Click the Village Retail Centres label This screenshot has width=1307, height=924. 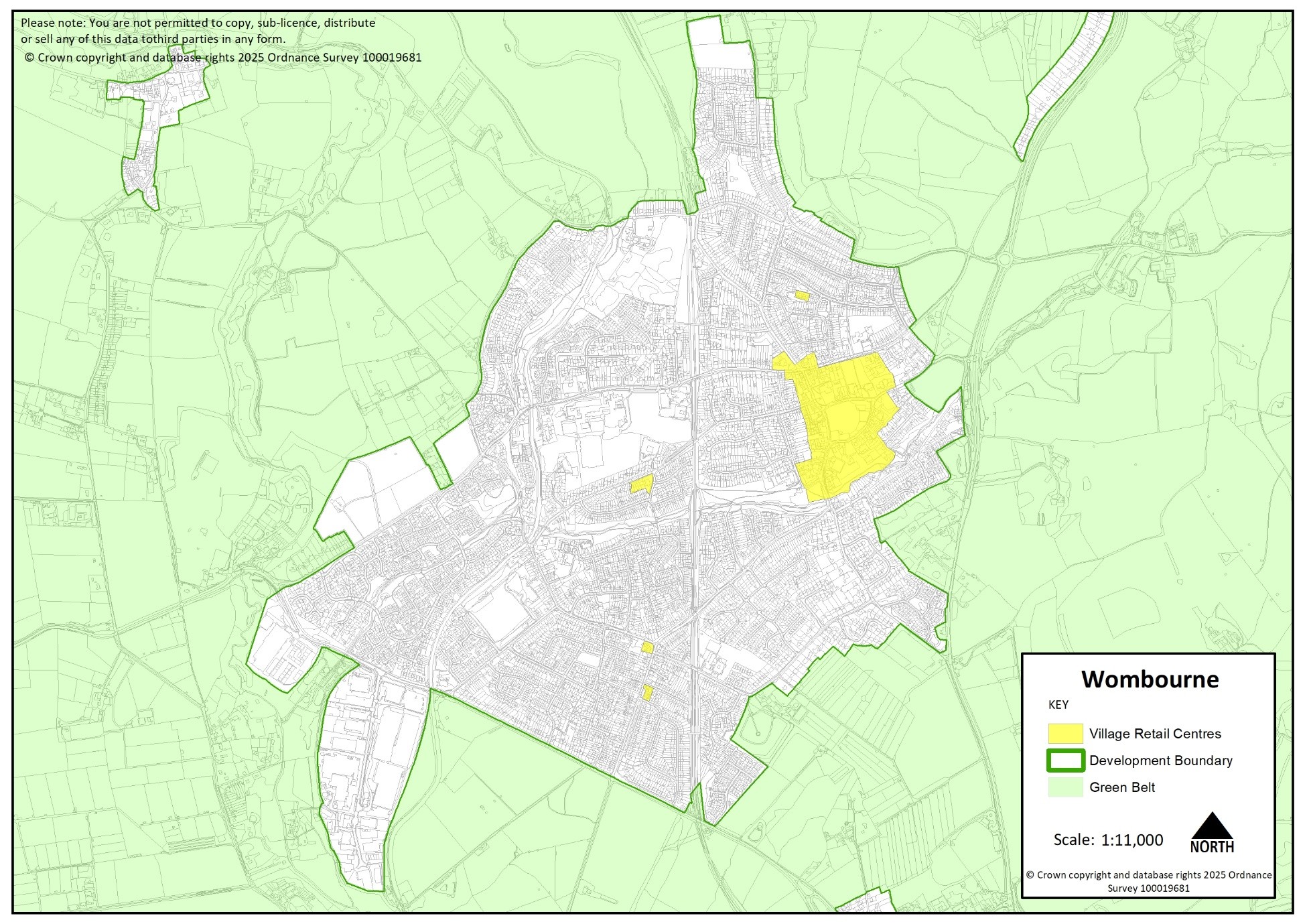1155,734
